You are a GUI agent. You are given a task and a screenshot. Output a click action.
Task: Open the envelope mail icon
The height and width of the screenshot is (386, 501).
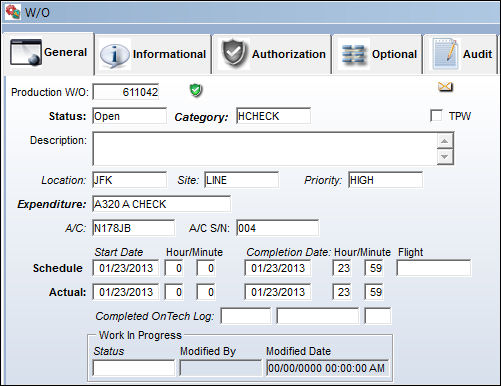pyautogui.click(x=445, y=87)
